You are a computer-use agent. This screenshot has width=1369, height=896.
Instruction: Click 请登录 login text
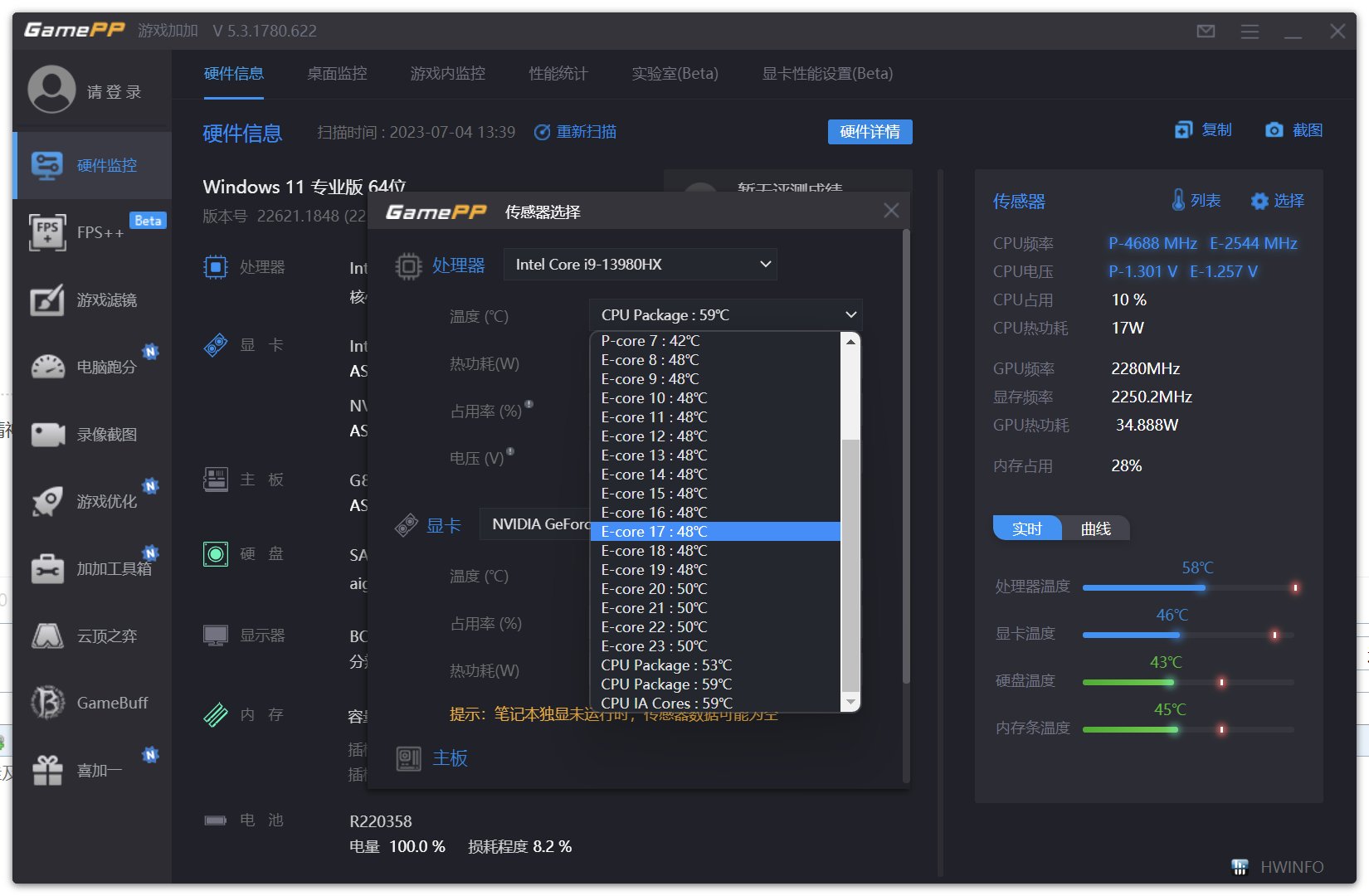point(114,91)
